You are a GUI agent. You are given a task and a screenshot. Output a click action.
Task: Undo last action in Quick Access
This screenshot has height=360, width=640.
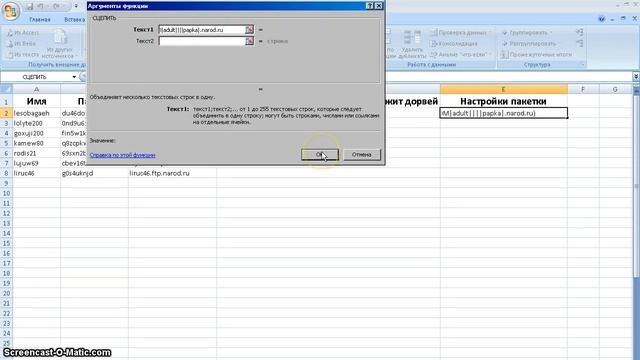(x=41, y=7)
